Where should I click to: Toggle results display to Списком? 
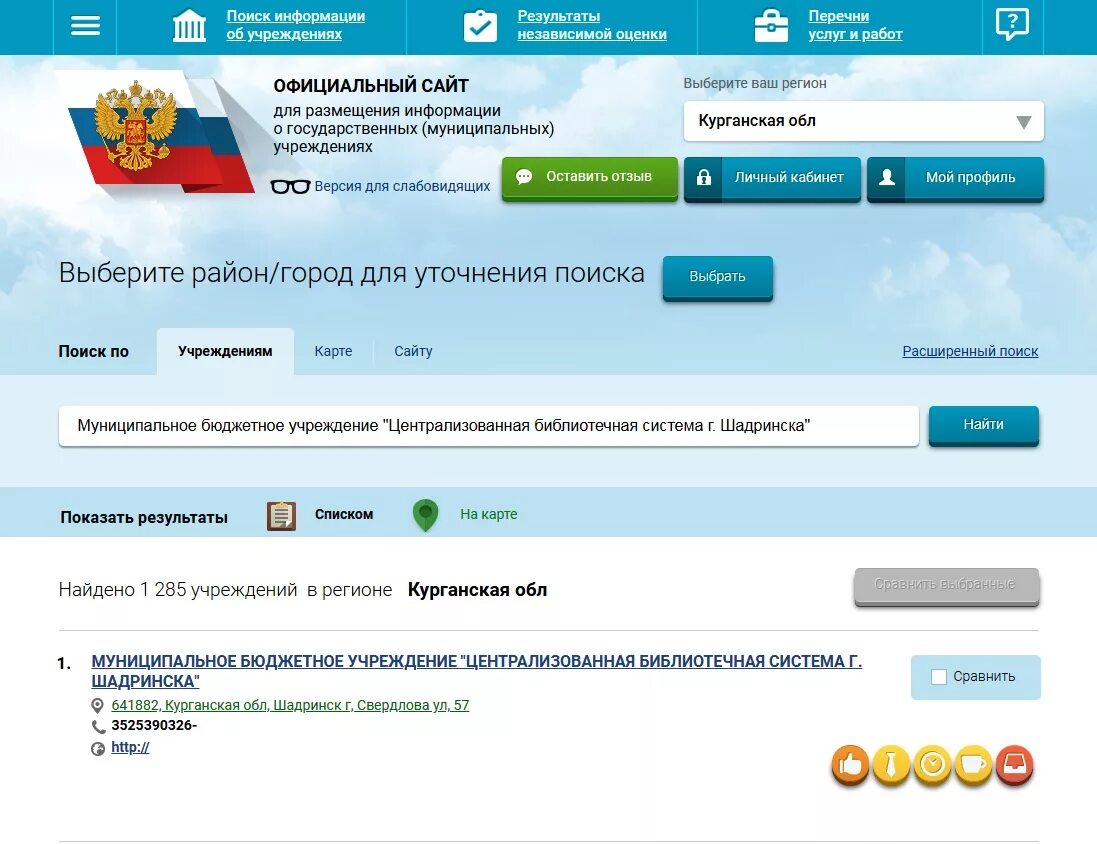pos(344,514)
